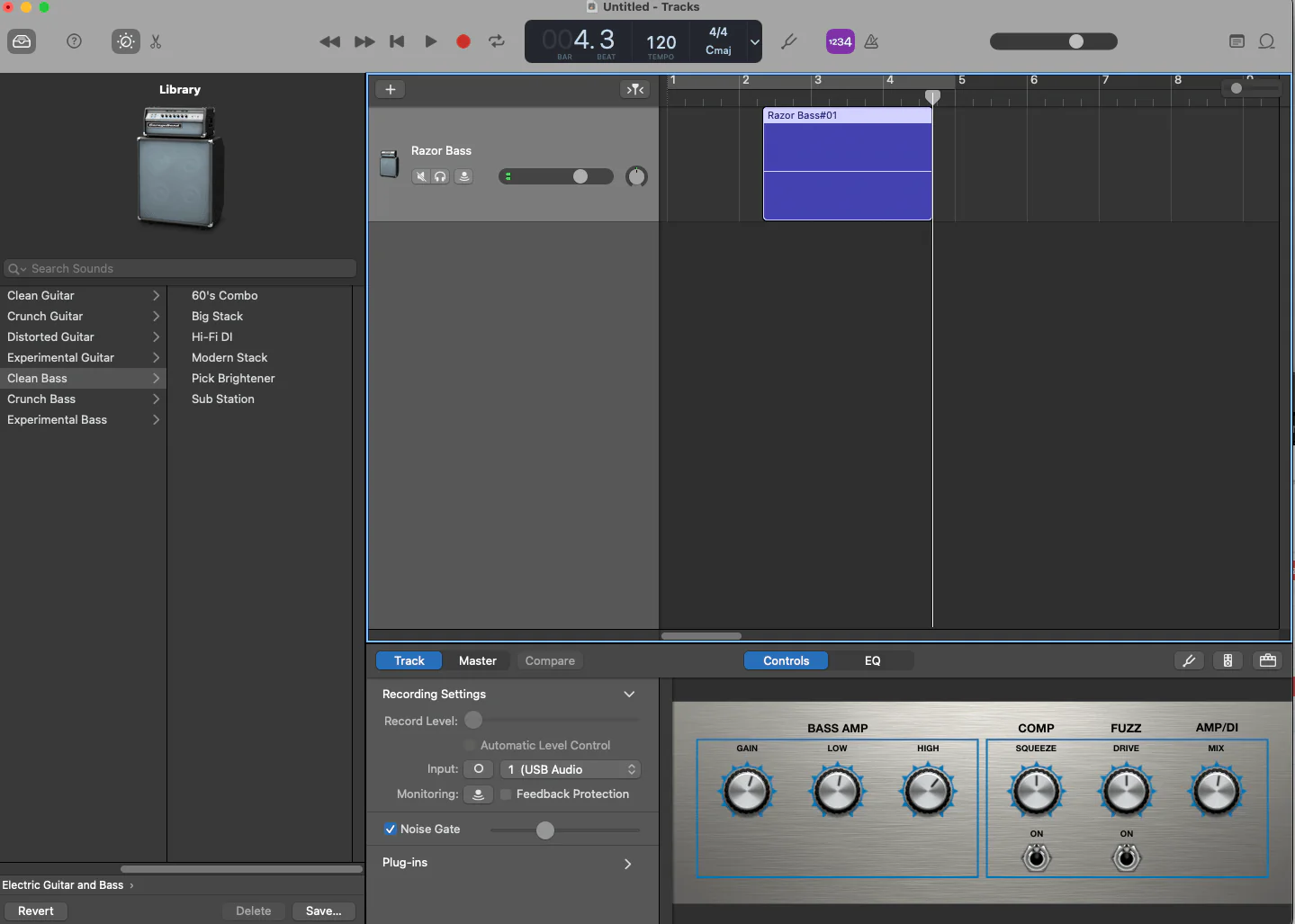This screenshot has width=1295, height=924.
Task: Open the Loop Browser icon
Action: coord(1266,41)
